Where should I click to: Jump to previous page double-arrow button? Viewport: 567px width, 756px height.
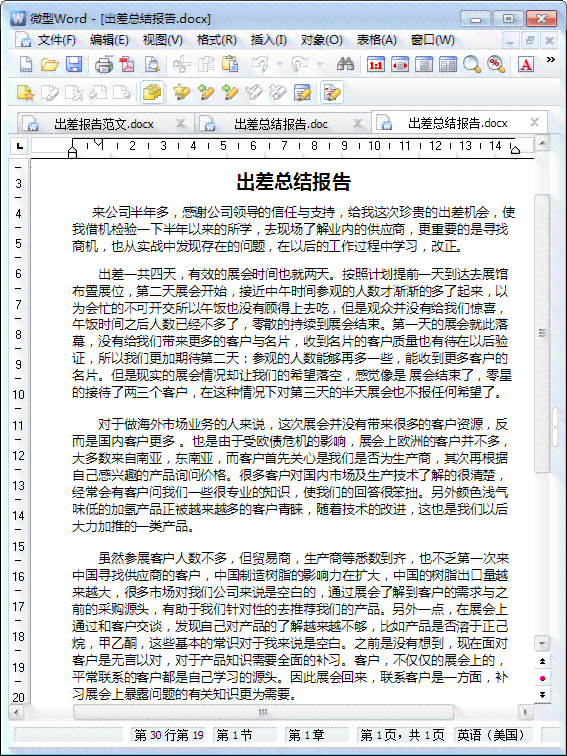[x=542, y=662]
